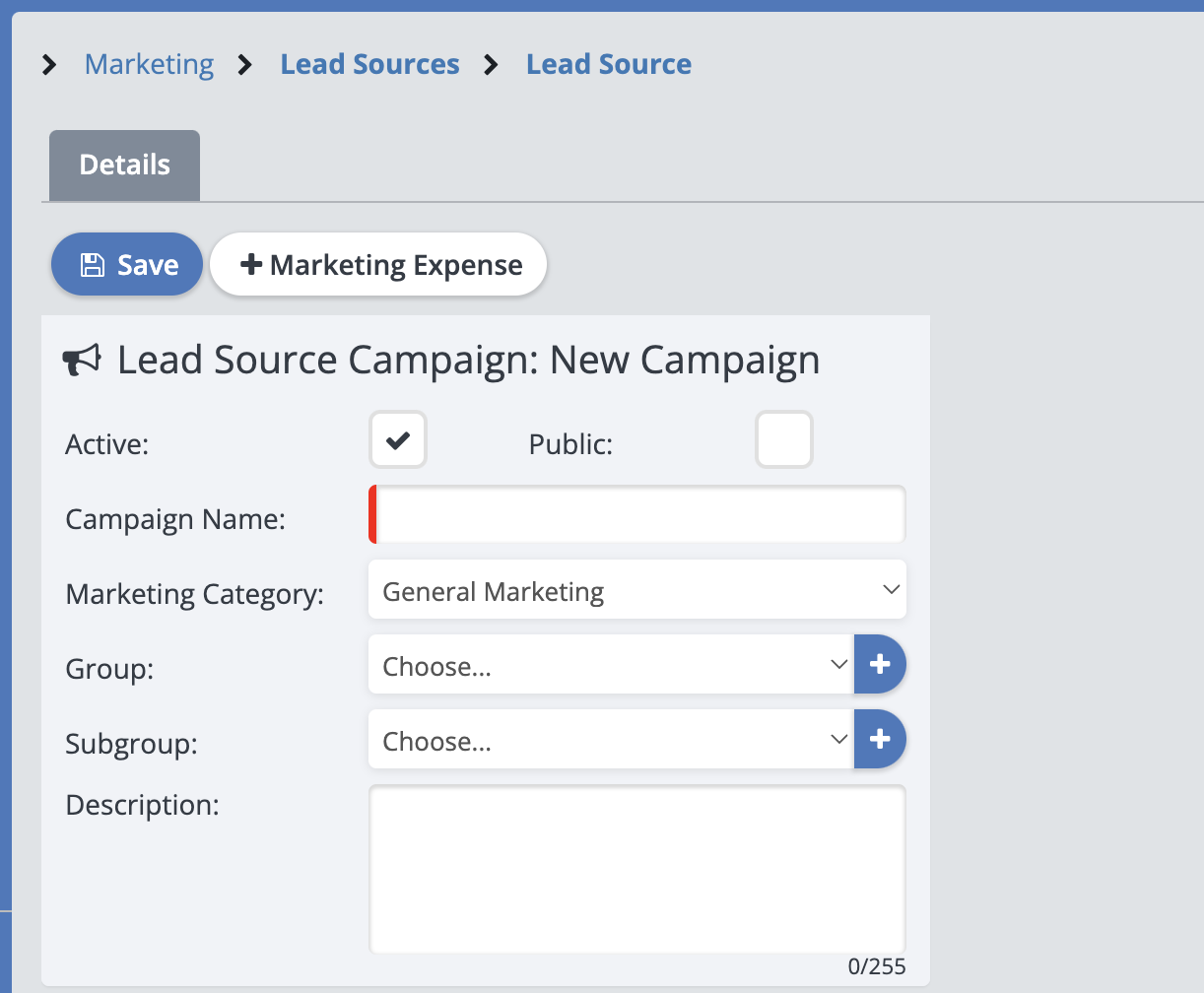This screenshot has height=993, width=1204.
Task: Switch to the Details tab
Action: pyautogui.click(x=124, y=165)
